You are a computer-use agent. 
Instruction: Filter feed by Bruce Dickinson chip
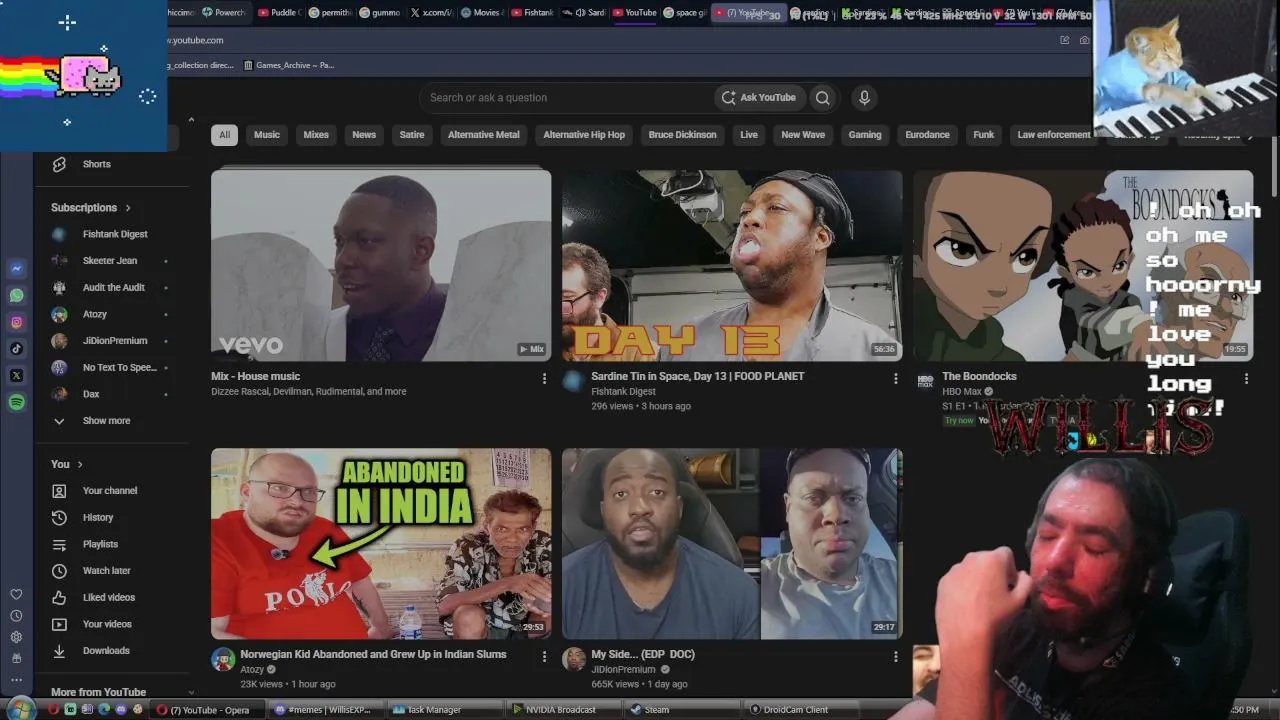[x=682, y=135]
